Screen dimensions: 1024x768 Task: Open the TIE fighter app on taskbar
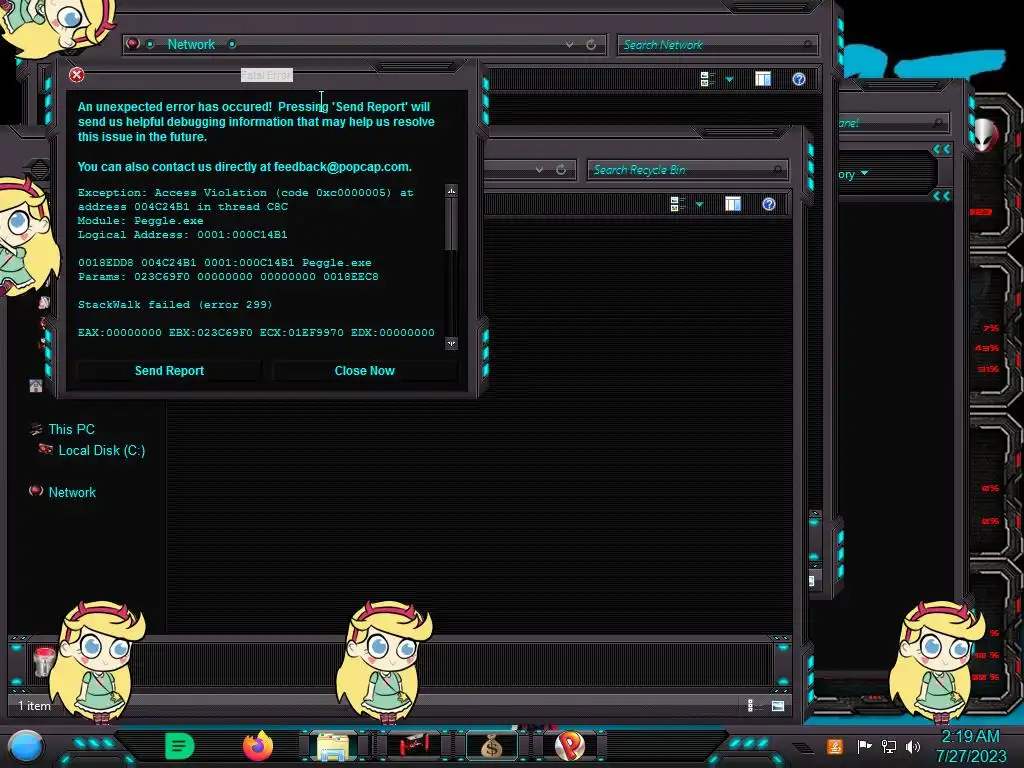[413, 745]
